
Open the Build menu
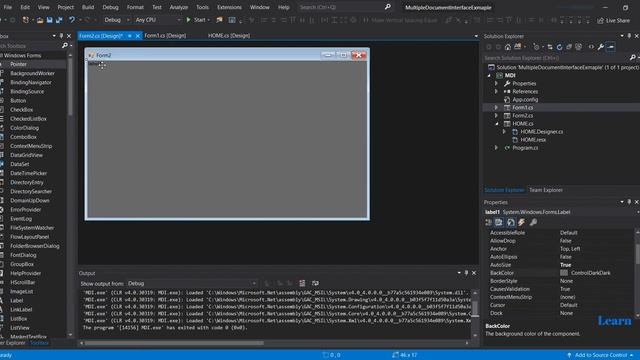(x=88, y=7)
